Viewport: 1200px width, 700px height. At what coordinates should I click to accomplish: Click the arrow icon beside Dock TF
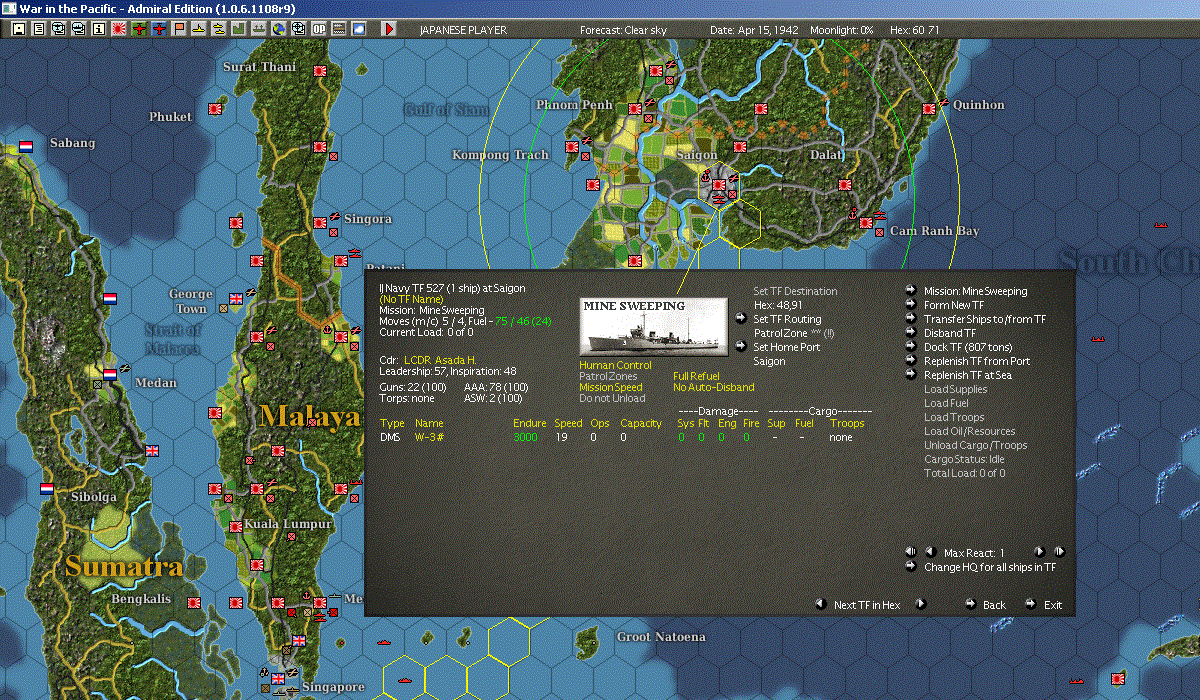[x=911, y=347]
